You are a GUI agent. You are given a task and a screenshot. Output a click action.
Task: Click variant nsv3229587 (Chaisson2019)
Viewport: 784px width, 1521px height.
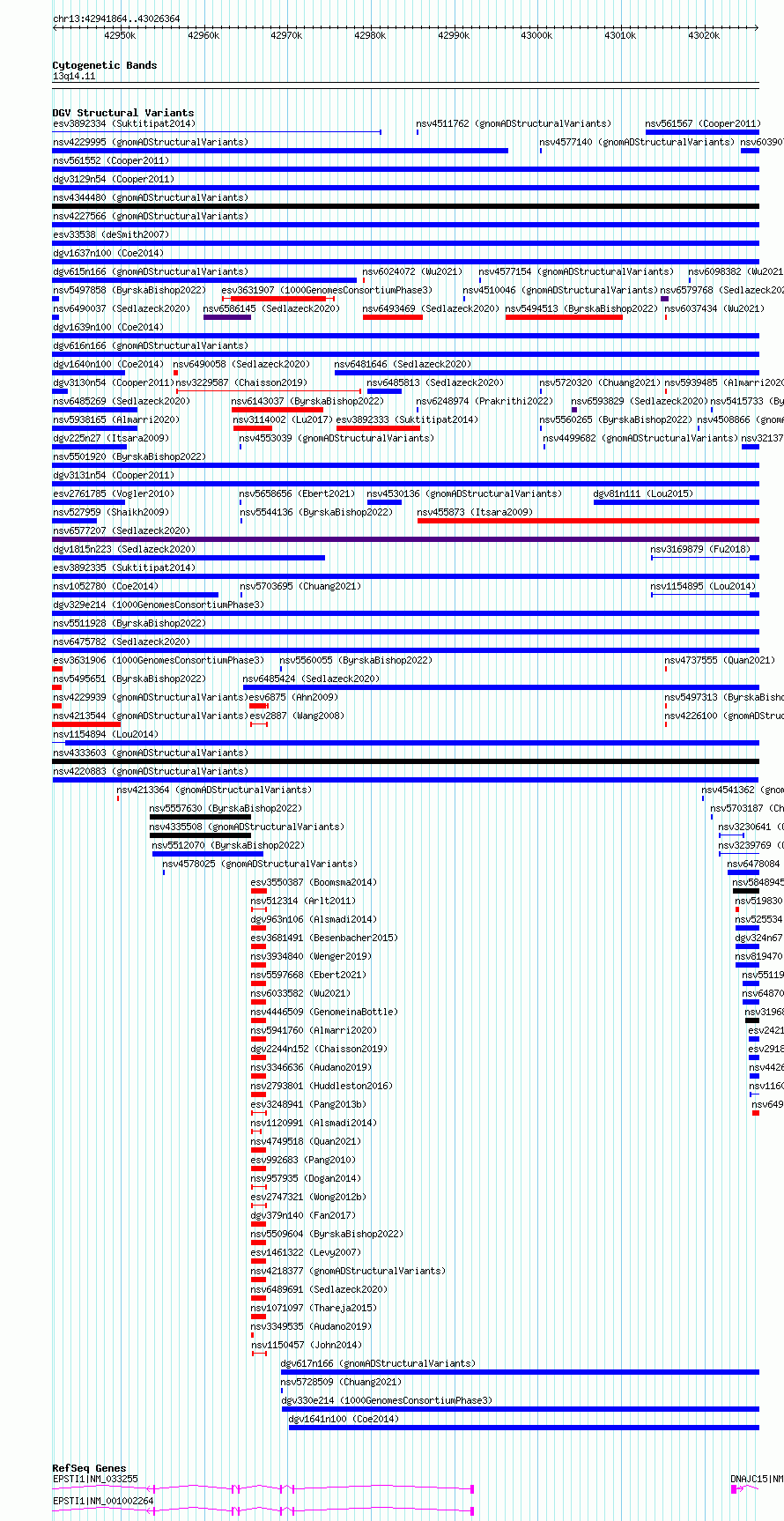point(241,383)
